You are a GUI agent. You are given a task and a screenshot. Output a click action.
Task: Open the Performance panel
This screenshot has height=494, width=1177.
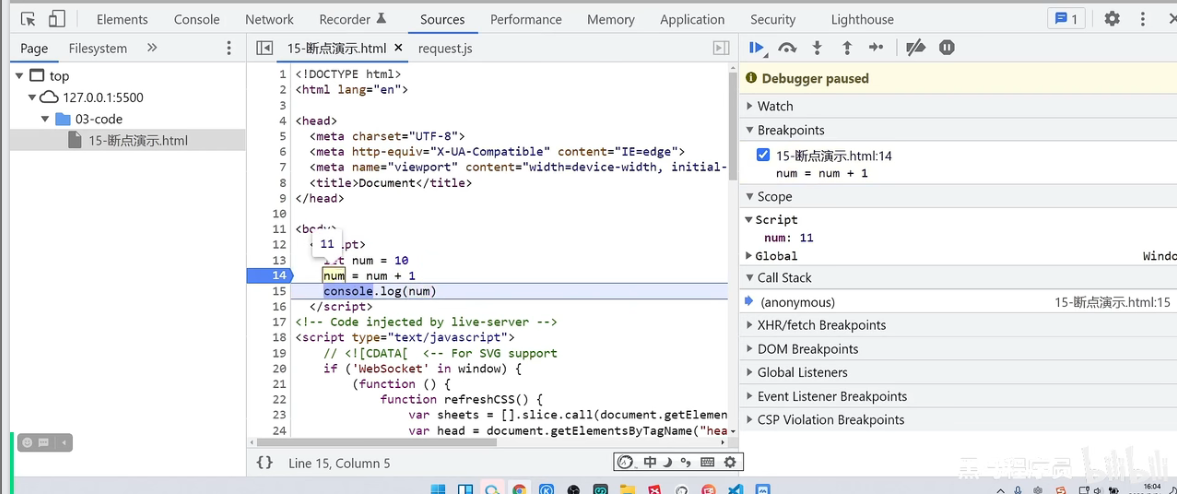tap(526, 20)
